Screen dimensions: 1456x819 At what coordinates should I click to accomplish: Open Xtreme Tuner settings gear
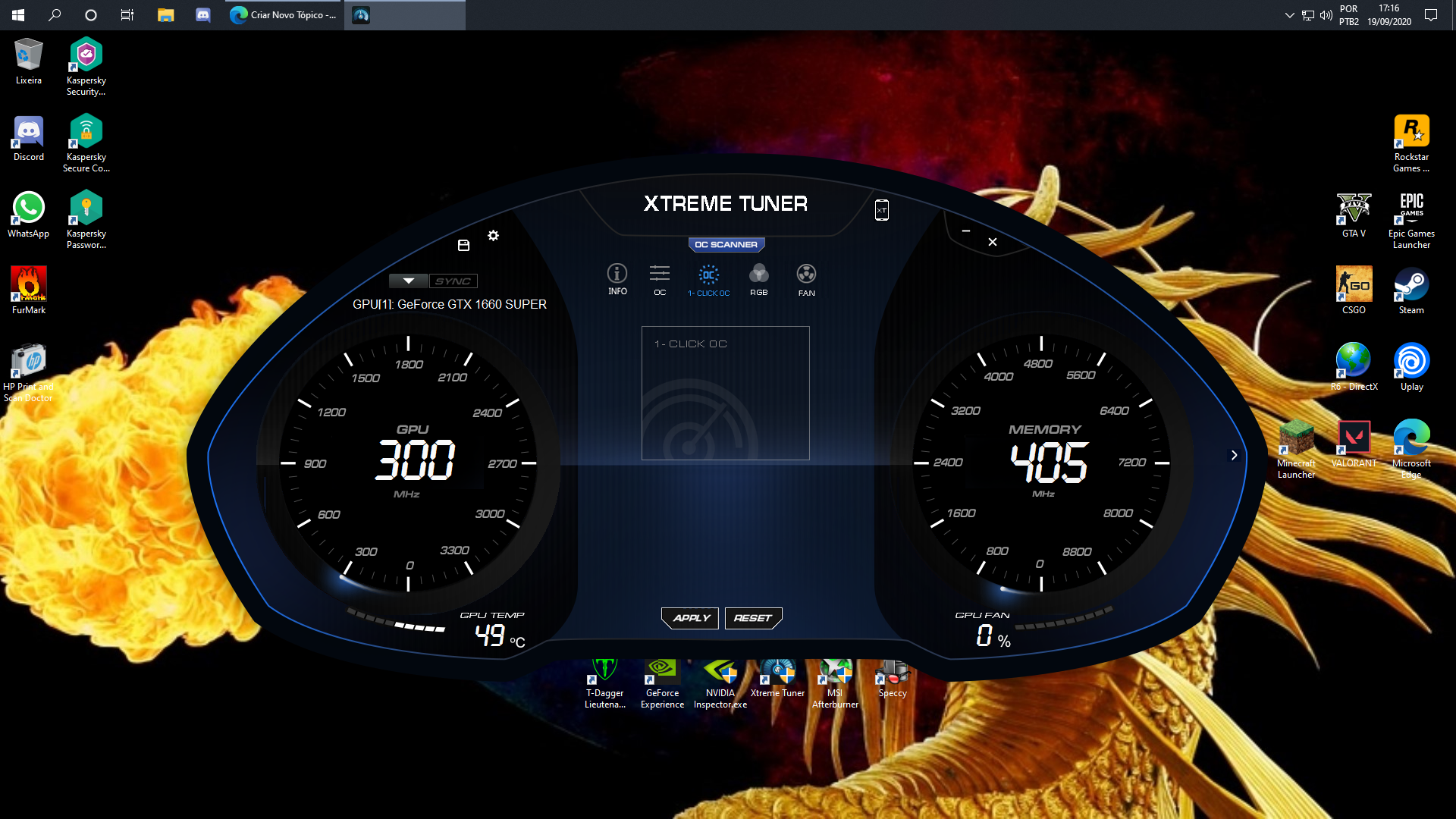[493, 235]
